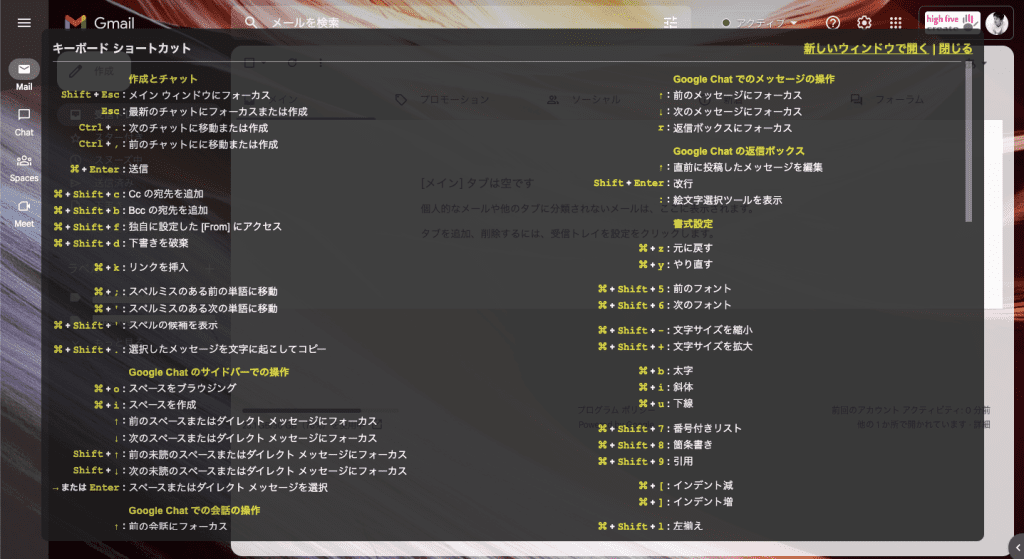Click the Gmail logo
Image resolution: width=1024 pixels, height=559 pixels.
click(99, 23)
